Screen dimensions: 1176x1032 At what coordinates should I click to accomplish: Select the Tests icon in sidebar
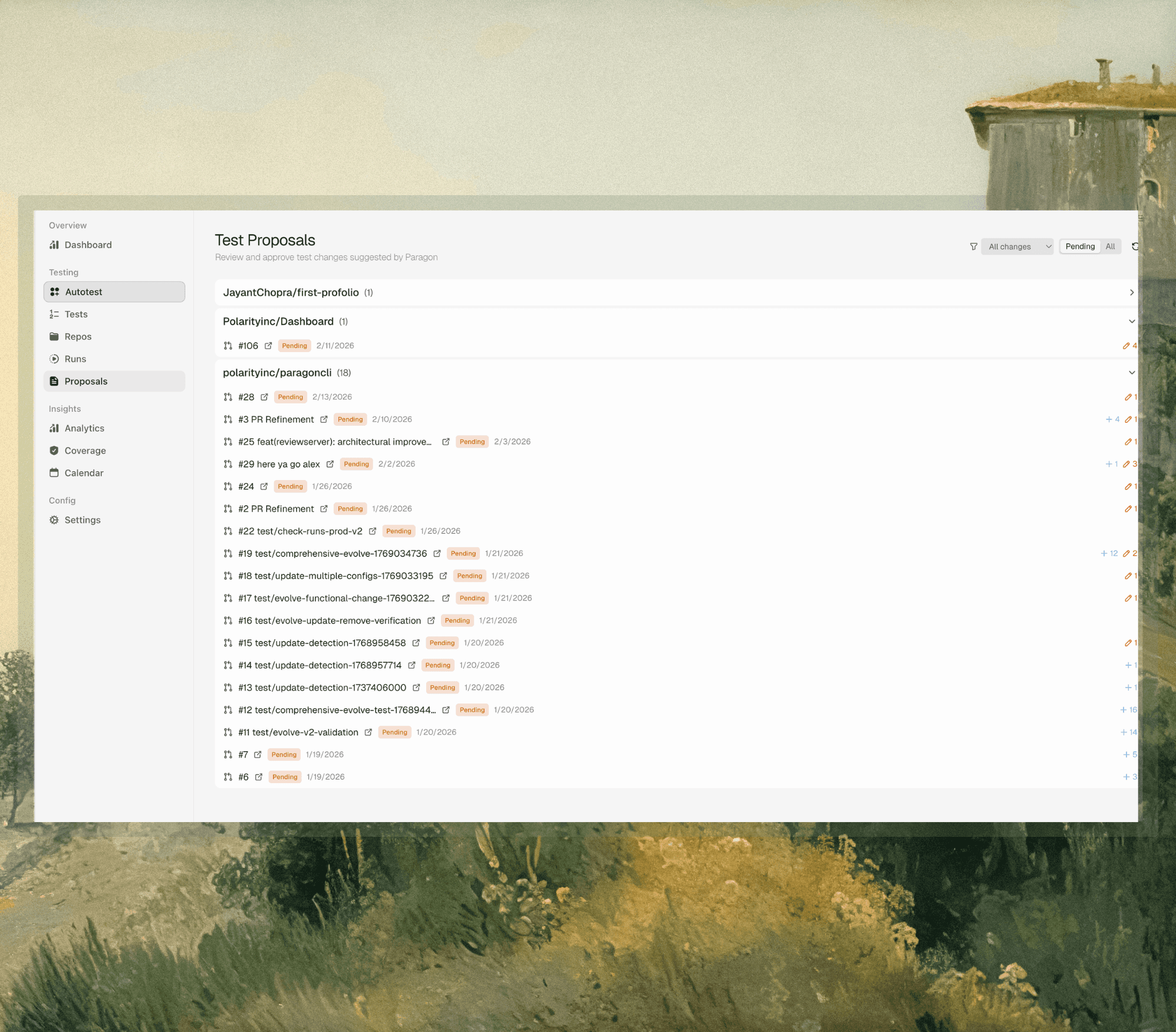[x=54, y=314]
